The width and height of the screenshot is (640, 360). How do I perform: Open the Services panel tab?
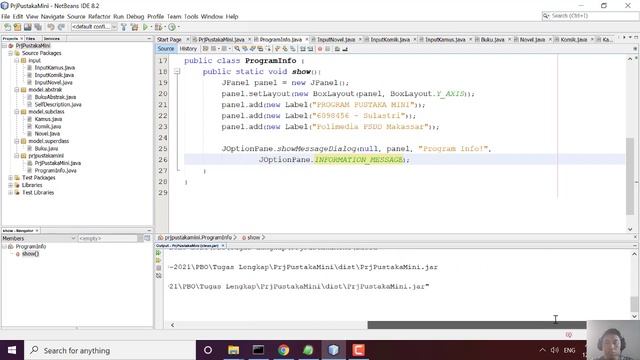tap(52, 38)
